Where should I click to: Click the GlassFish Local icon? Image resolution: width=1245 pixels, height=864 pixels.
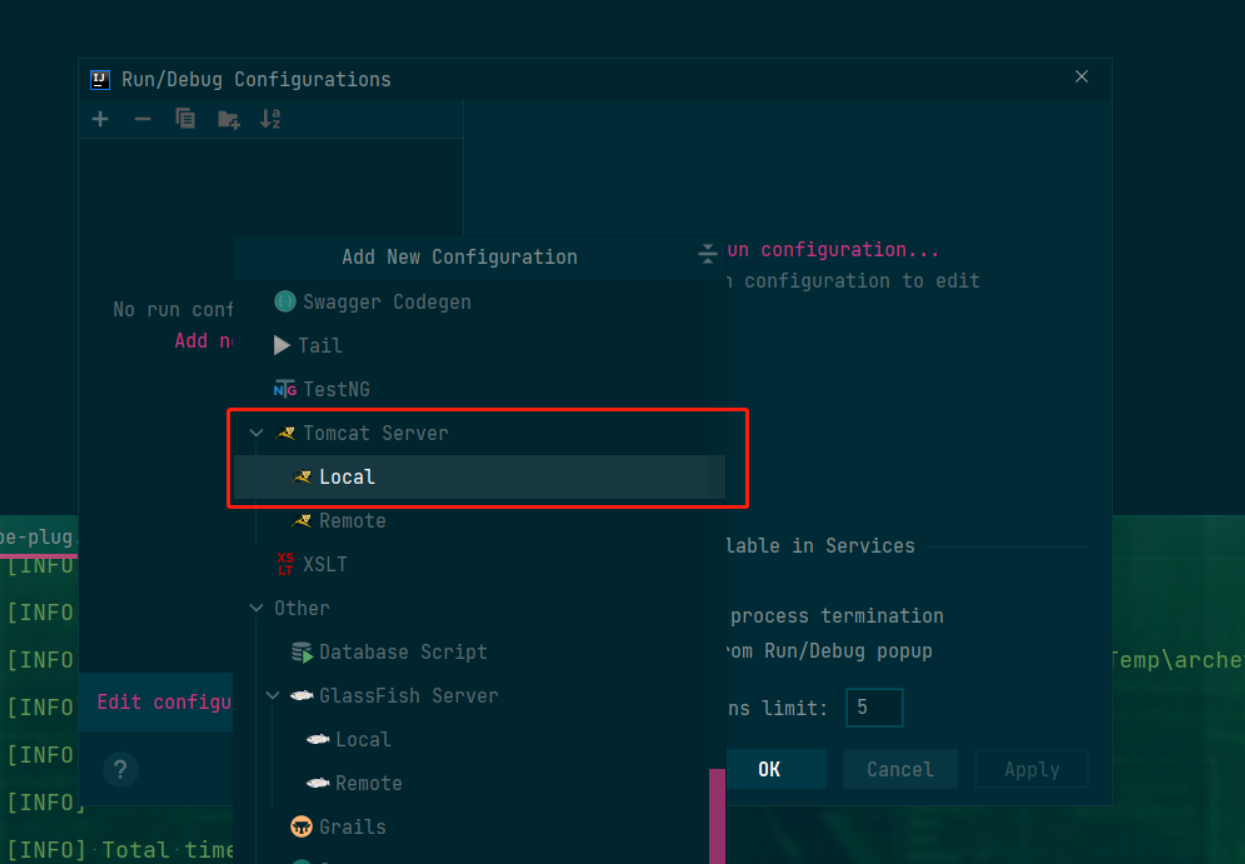coord(318,739)
